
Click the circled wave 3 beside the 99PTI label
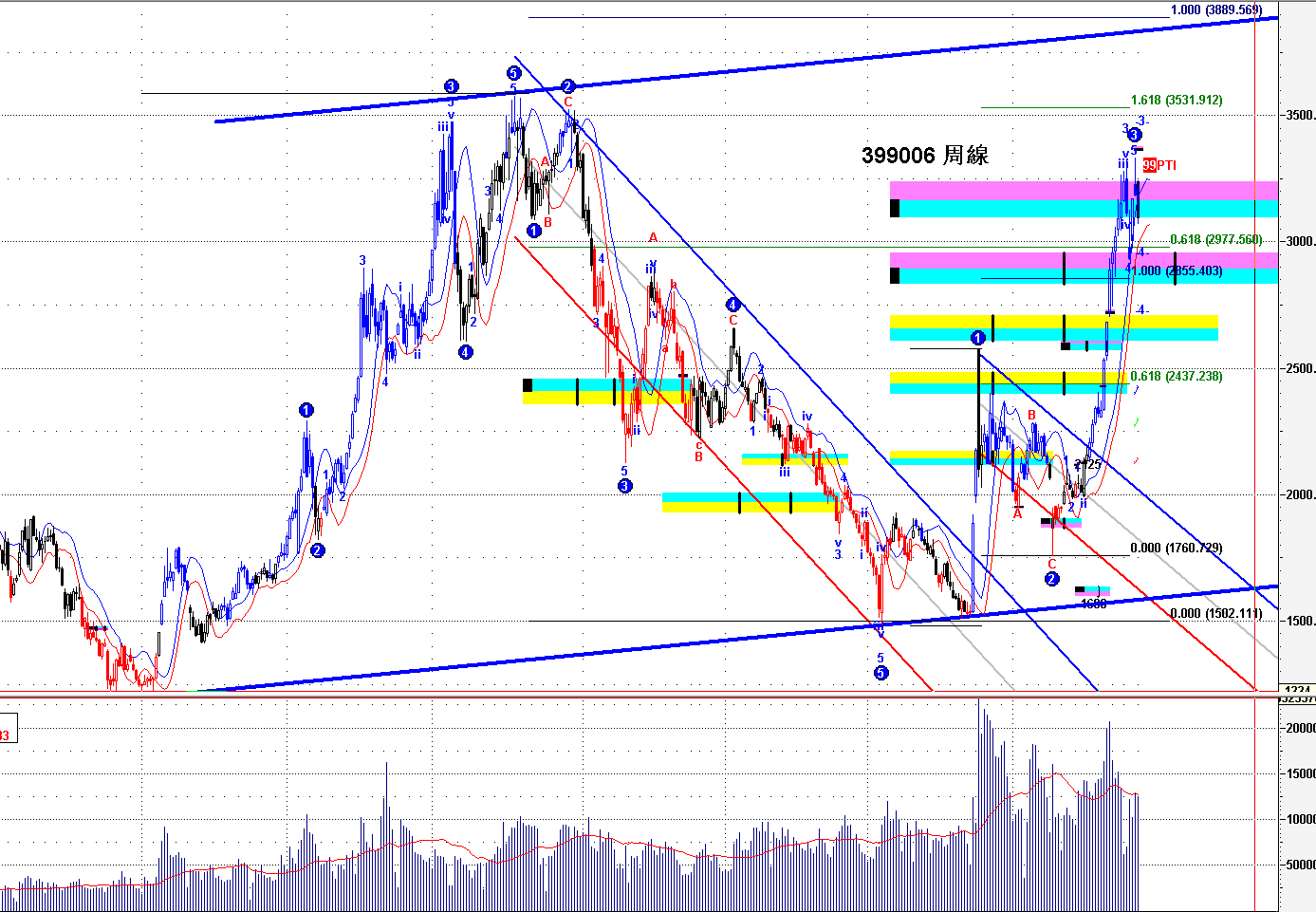tap(1135, 136)
